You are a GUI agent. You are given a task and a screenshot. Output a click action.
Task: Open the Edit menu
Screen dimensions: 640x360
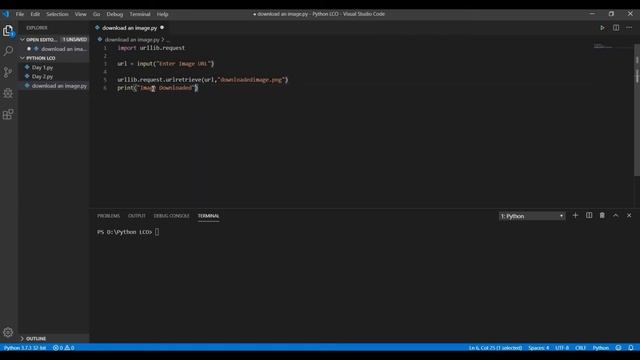pyautogui.click(x=35, y=14)
